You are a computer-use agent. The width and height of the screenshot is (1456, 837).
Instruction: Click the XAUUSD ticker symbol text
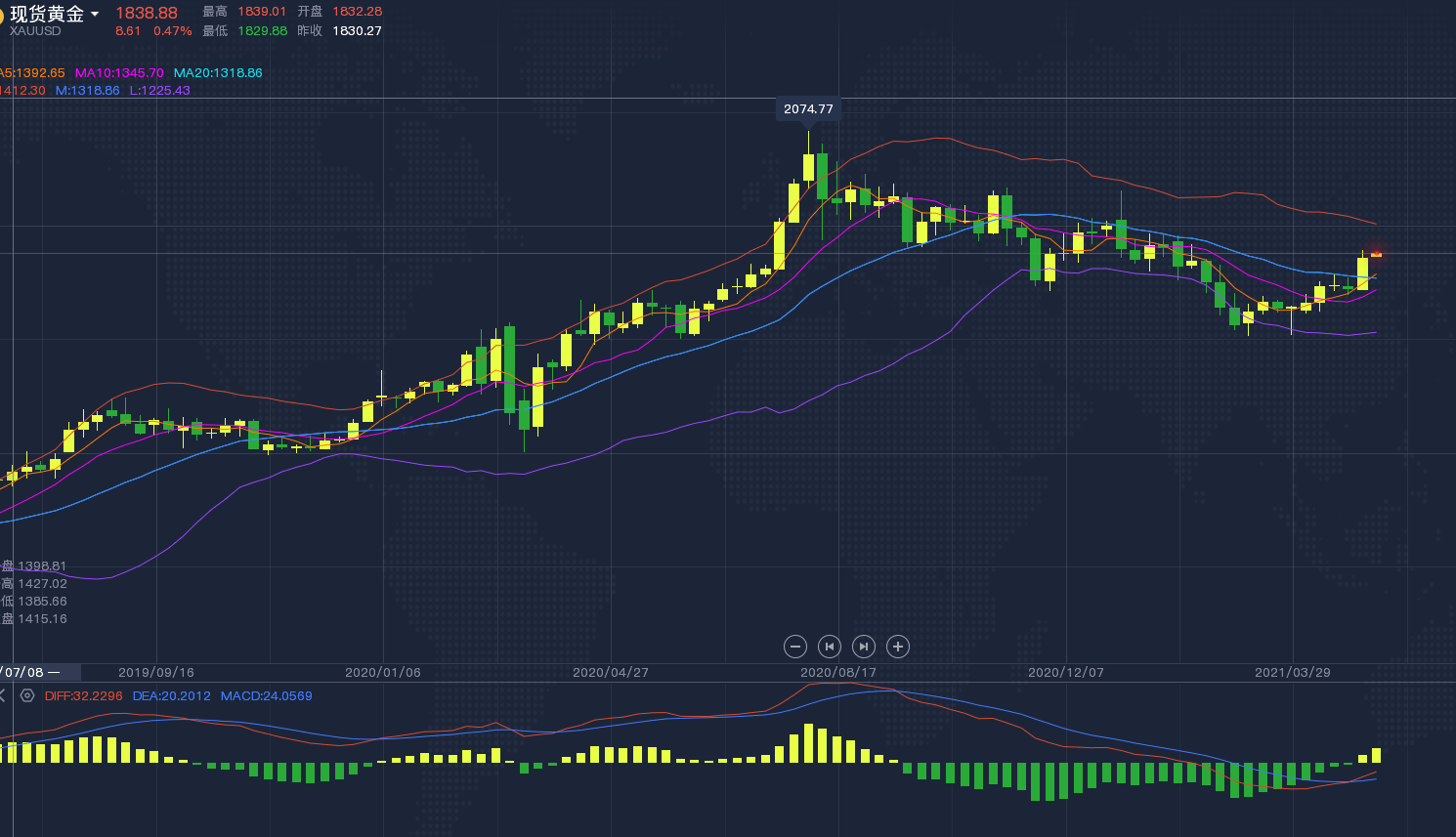click(35, 31)
